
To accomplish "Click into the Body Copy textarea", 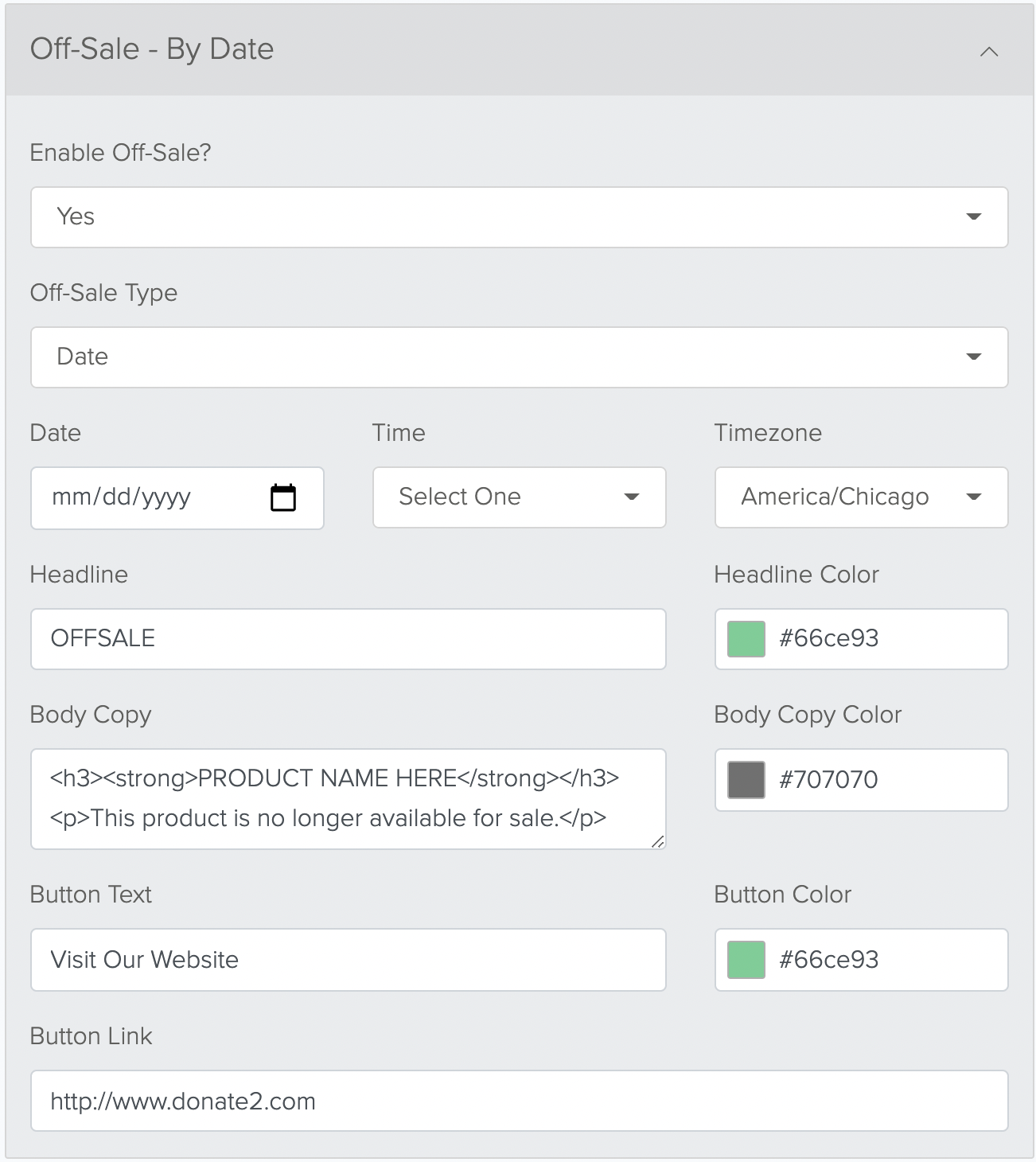I will coord(348,799).
